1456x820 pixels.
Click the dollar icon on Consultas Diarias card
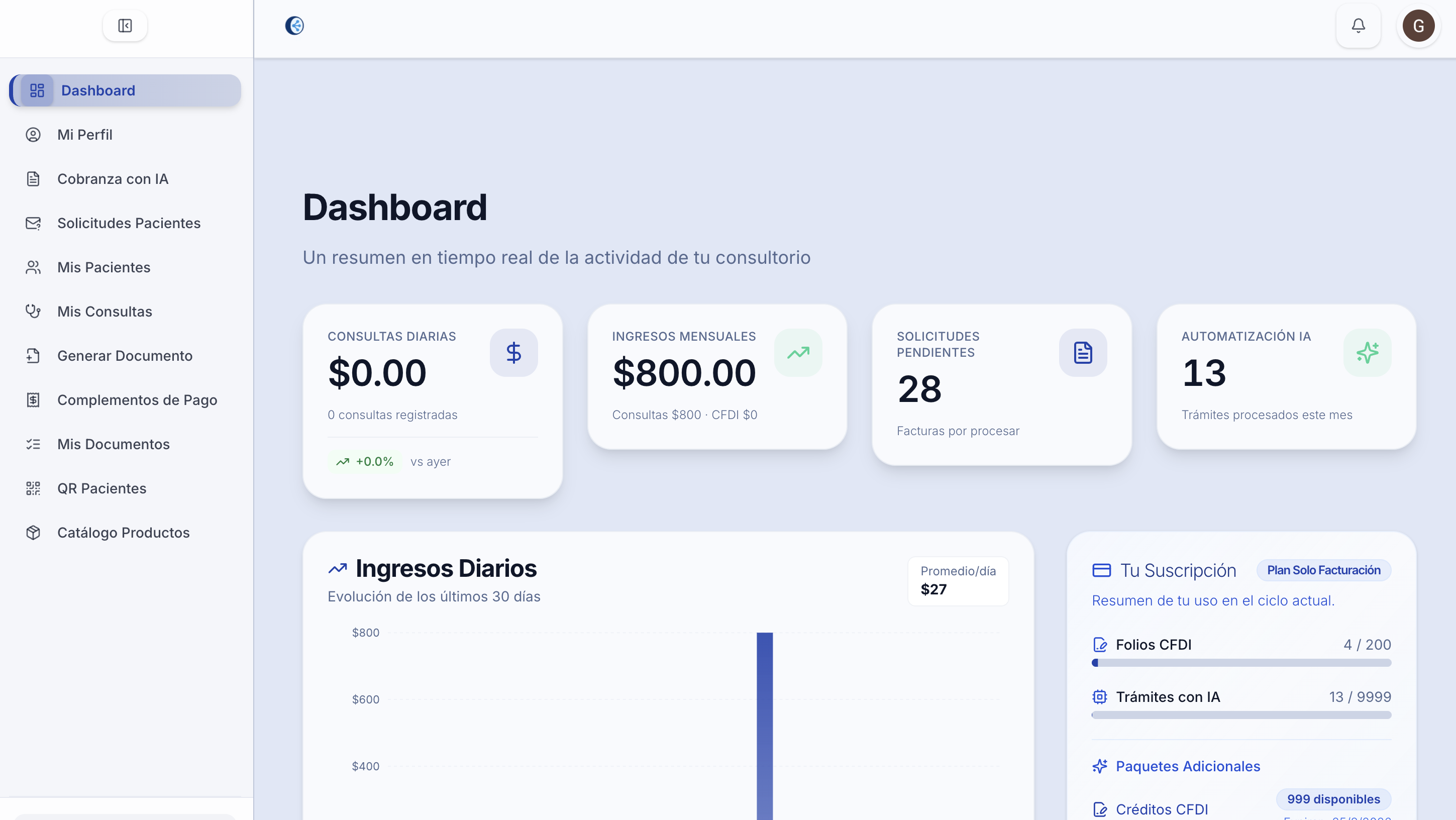click(x=514, y=353)
